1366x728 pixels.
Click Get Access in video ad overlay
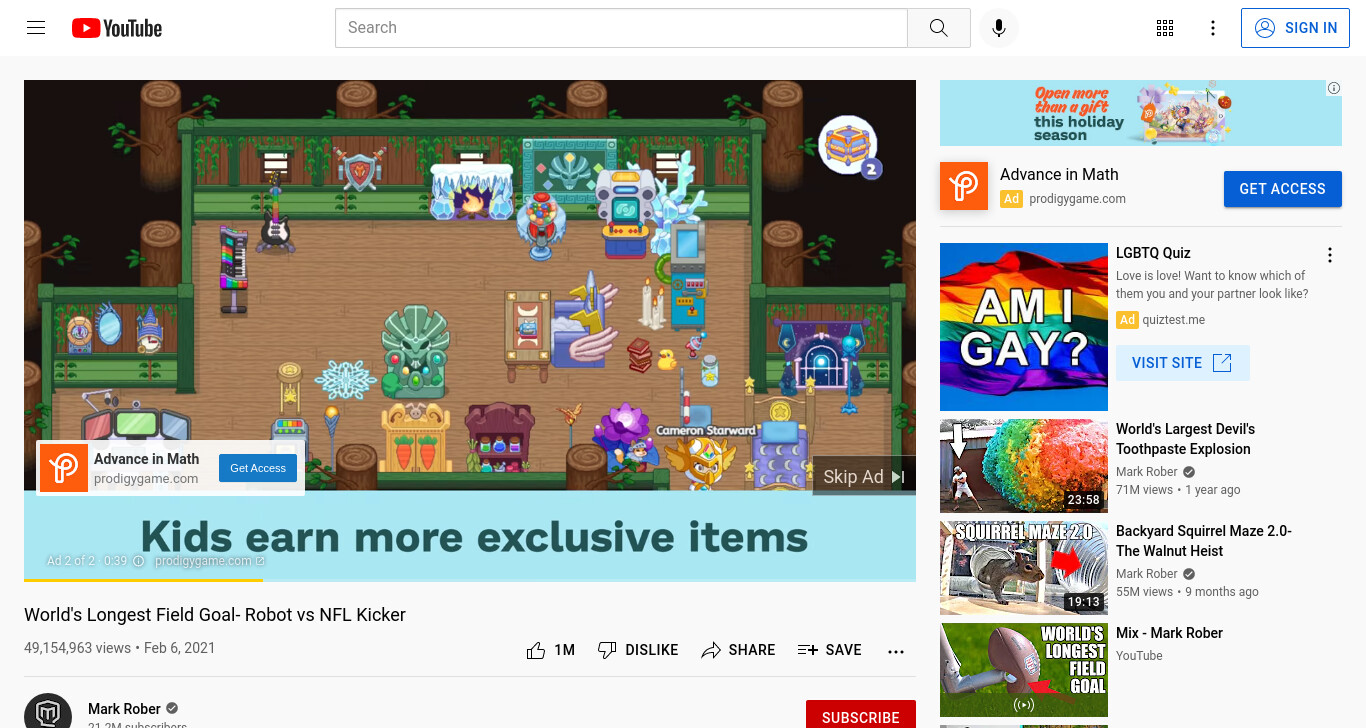coord(258,468)
